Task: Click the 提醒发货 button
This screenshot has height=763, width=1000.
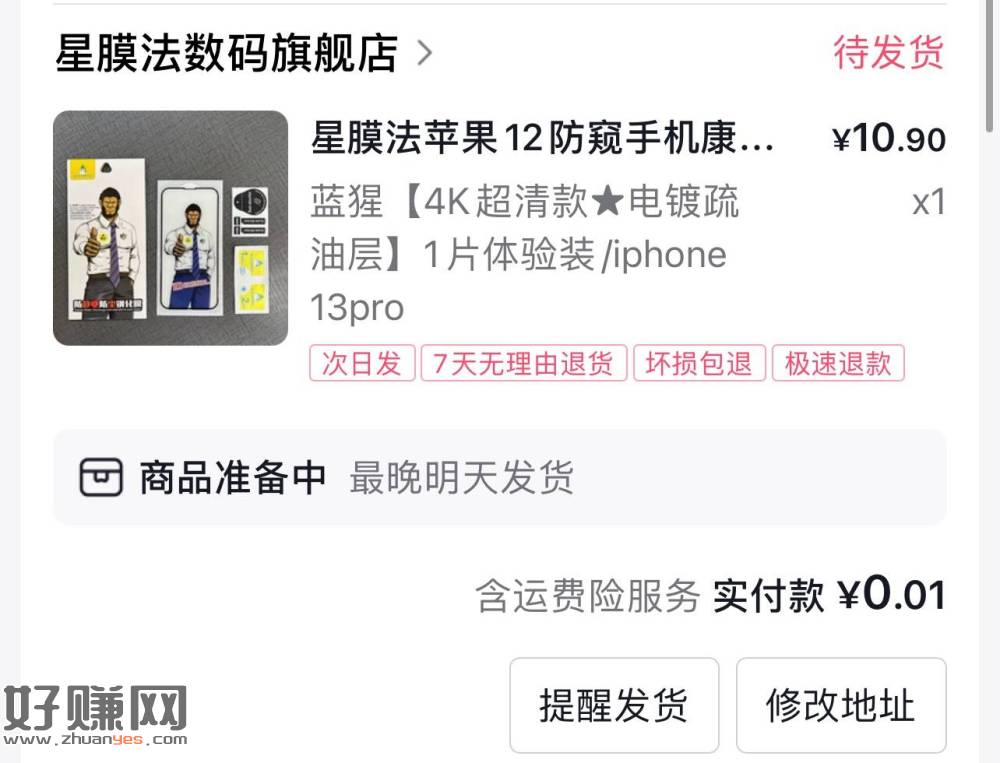Action: (614, 706)
